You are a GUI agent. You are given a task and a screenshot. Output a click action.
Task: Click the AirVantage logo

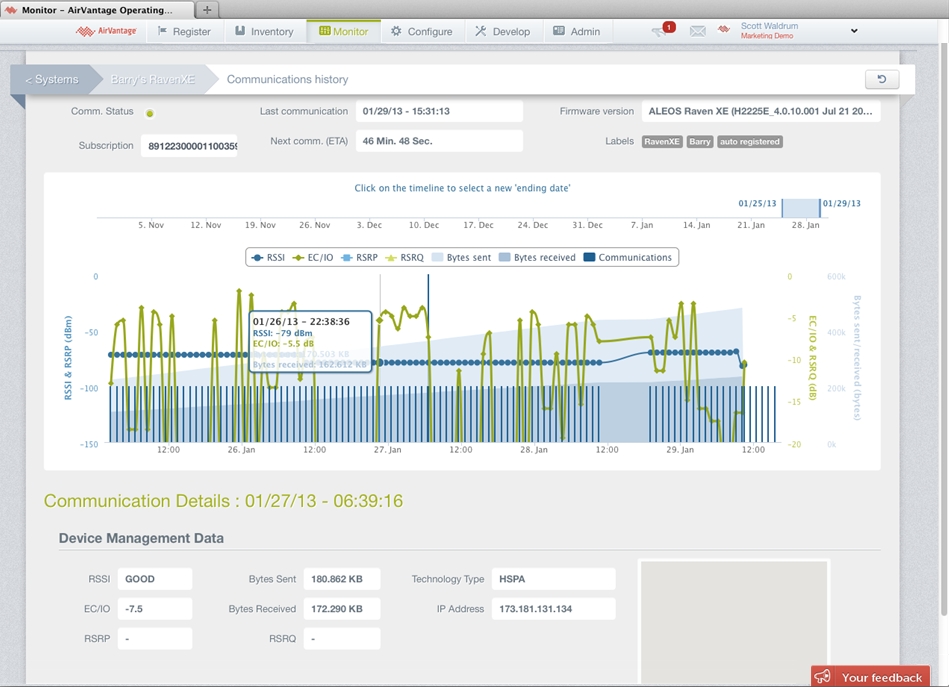pyautogui.click(x=106, y=31)
